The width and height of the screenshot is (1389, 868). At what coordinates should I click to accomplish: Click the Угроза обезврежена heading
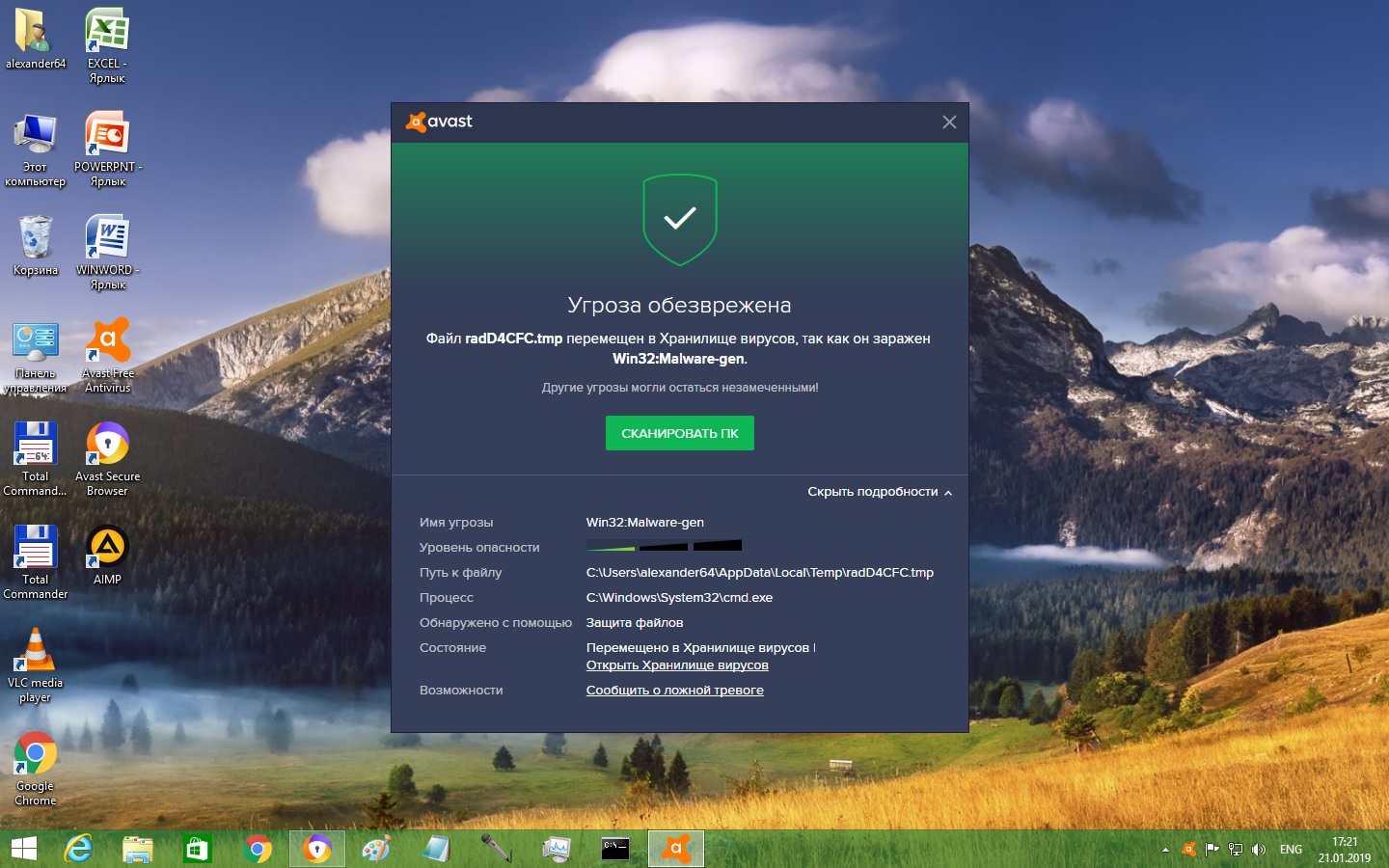click(x=680, y=305)
